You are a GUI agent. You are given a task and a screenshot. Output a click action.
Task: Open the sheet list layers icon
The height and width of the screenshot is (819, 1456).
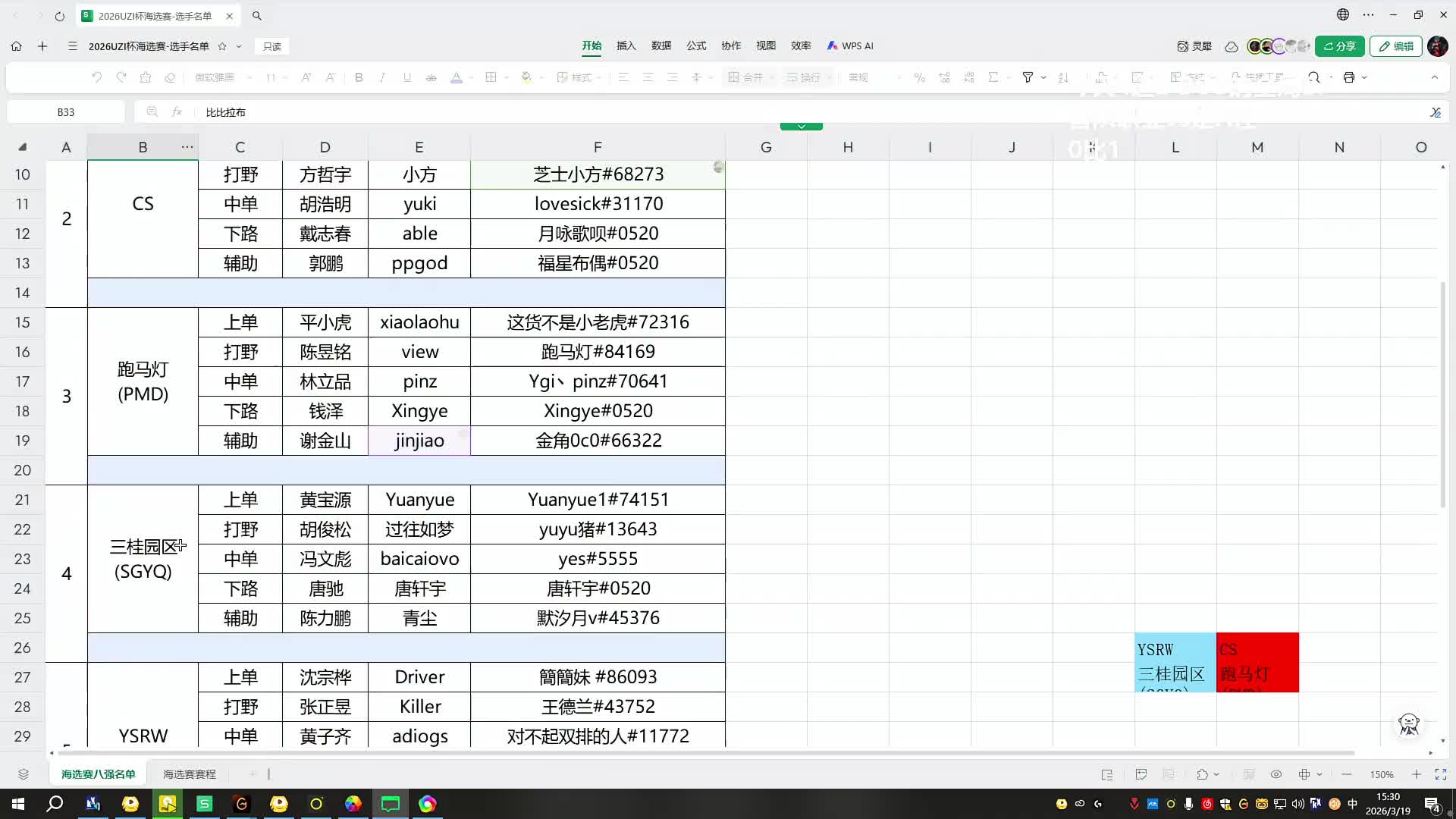pyautogui.click(x=24, y=774)
